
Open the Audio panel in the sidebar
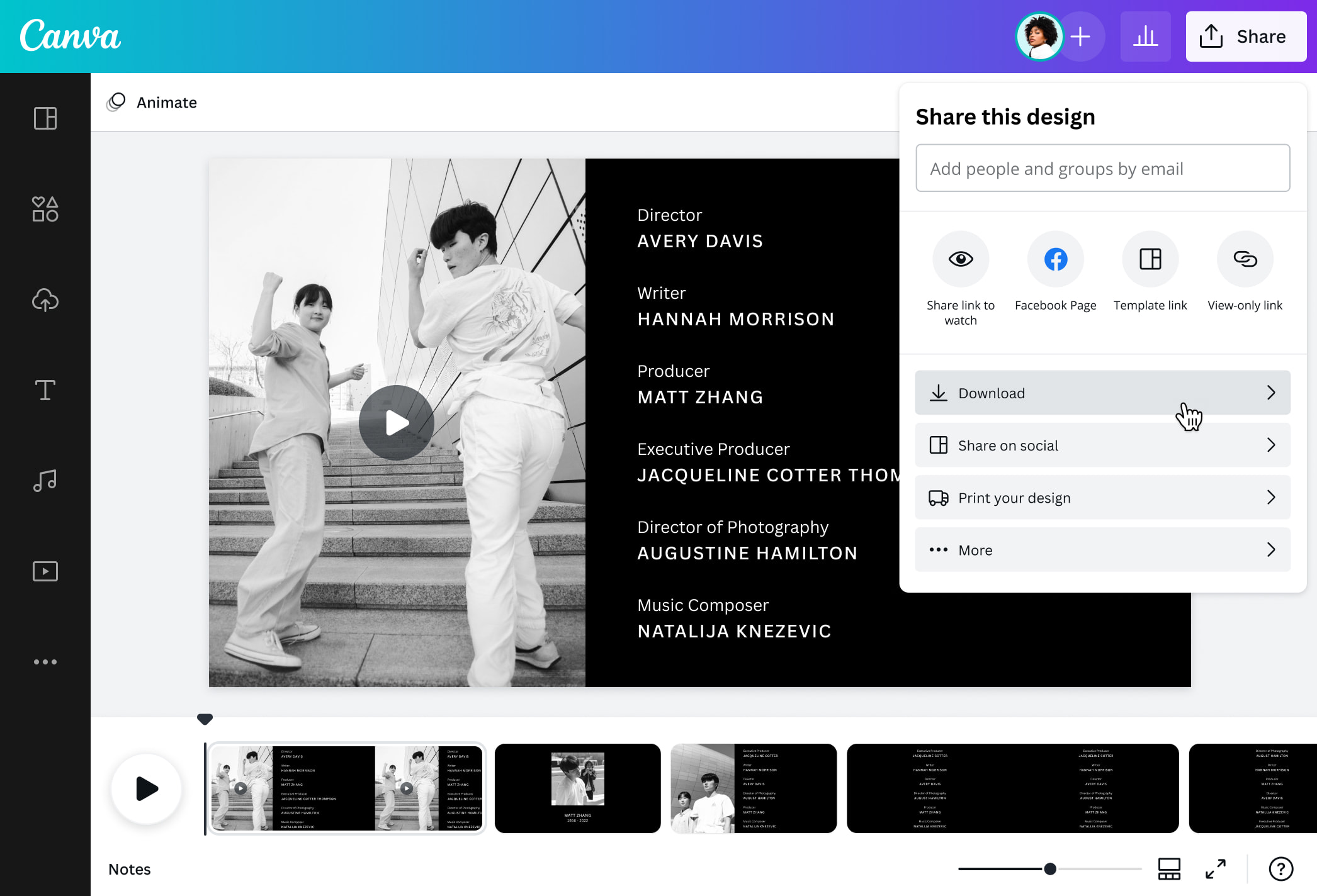point(45,481)
